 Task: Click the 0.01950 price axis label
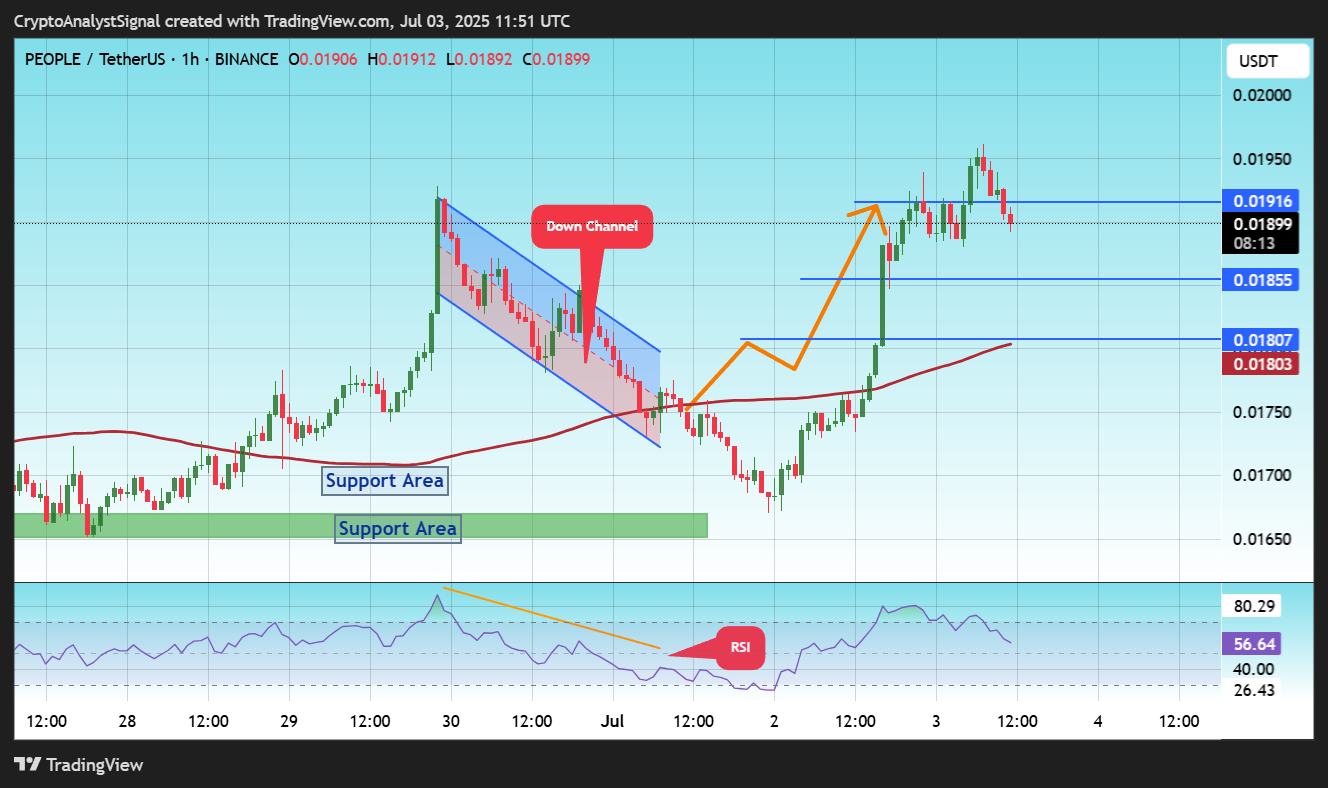pos(1261,159)
